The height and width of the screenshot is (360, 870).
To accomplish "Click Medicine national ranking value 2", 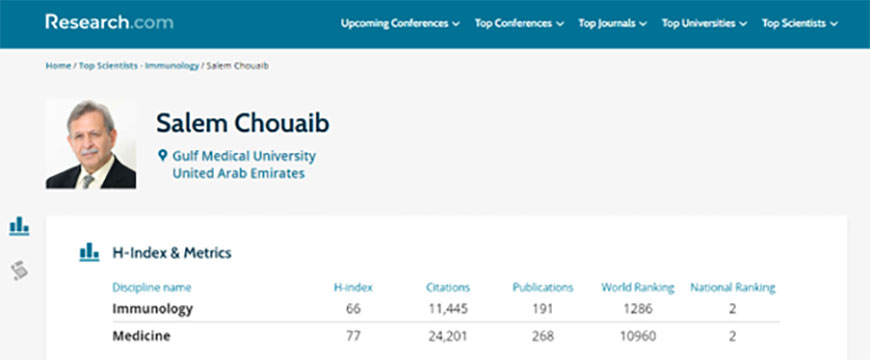I will point(733,336).
